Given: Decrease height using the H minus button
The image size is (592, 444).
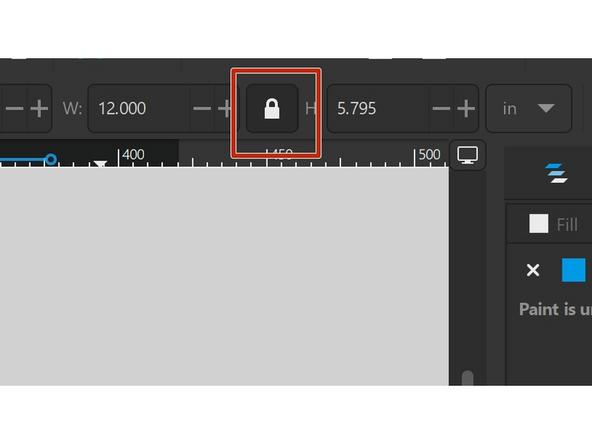Looking at the screenshot, I should 441,109.
